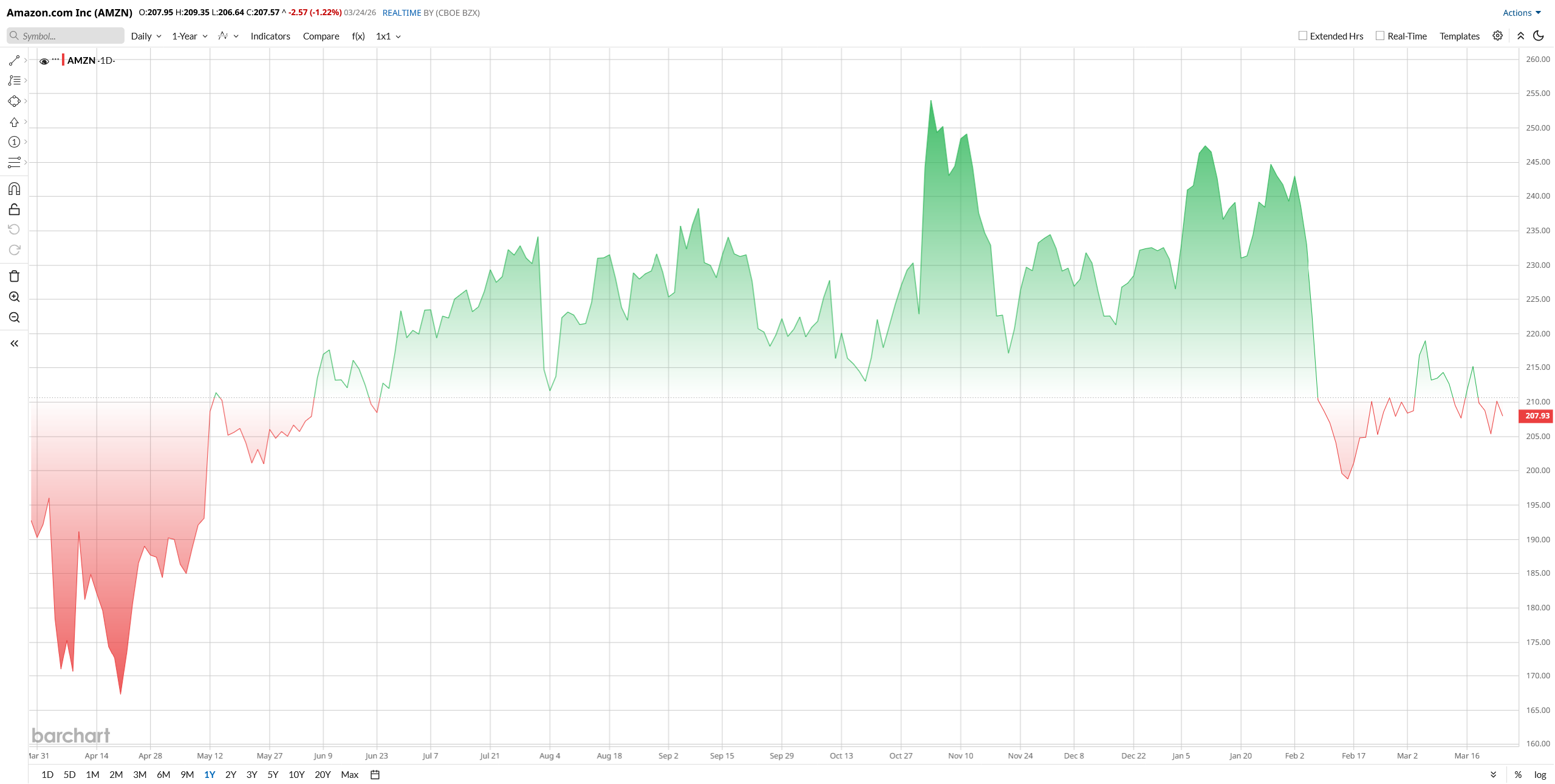Screen dimensions: 1555x784
Task: Enable the magnet snap tool
Action: pyautogui.click(x=15, y=189)
